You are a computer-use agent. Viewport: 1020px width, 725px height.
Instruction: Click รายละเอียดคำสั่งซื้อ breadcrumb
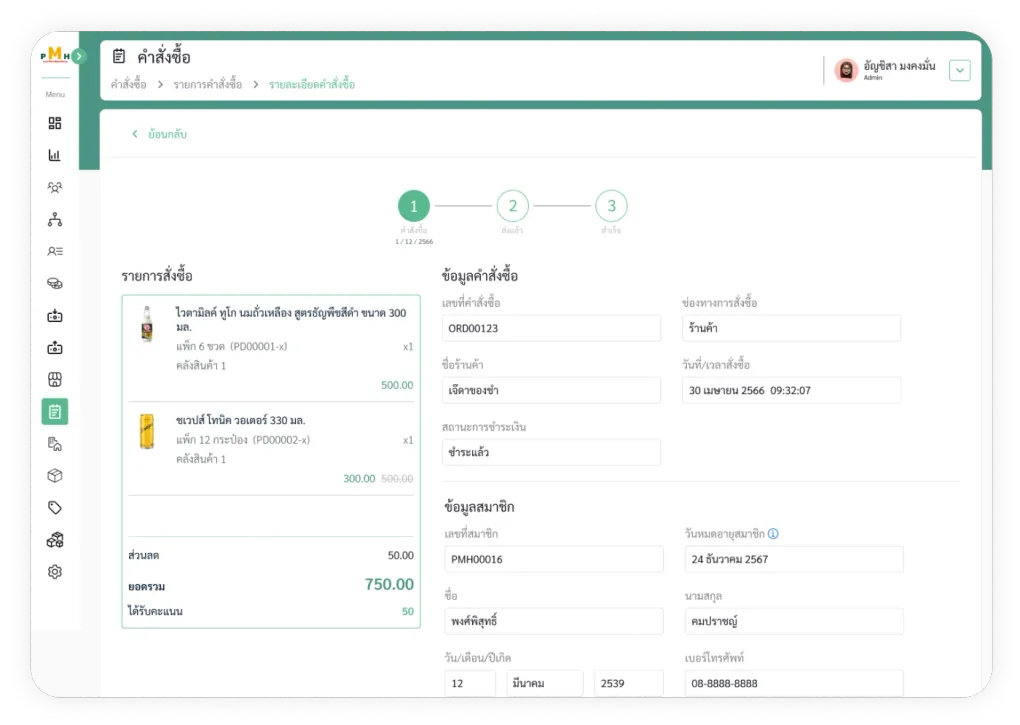click(x=312, y=84)
